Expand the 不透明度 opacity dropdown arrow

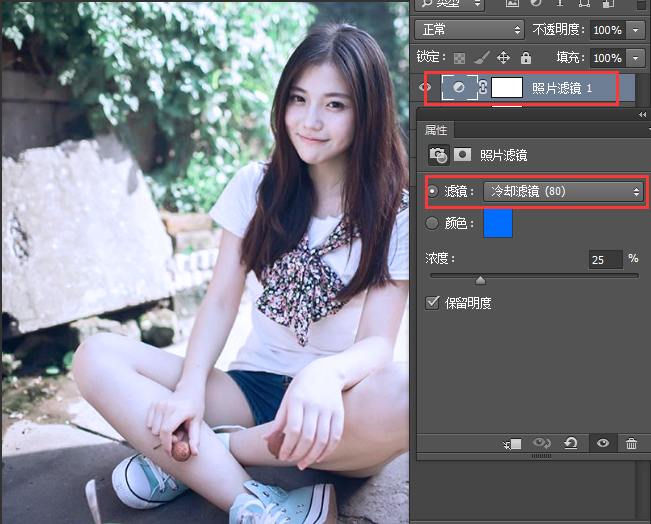pyautogui.click(x=636, y=30)
